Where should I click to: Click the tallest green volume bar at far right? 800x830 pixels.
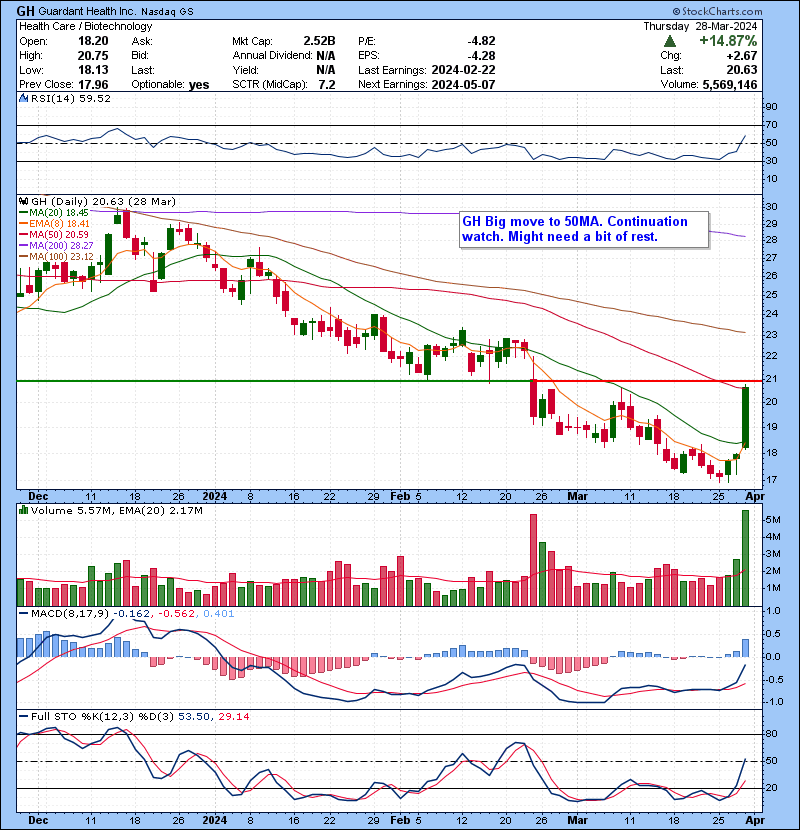pos(745,558)
